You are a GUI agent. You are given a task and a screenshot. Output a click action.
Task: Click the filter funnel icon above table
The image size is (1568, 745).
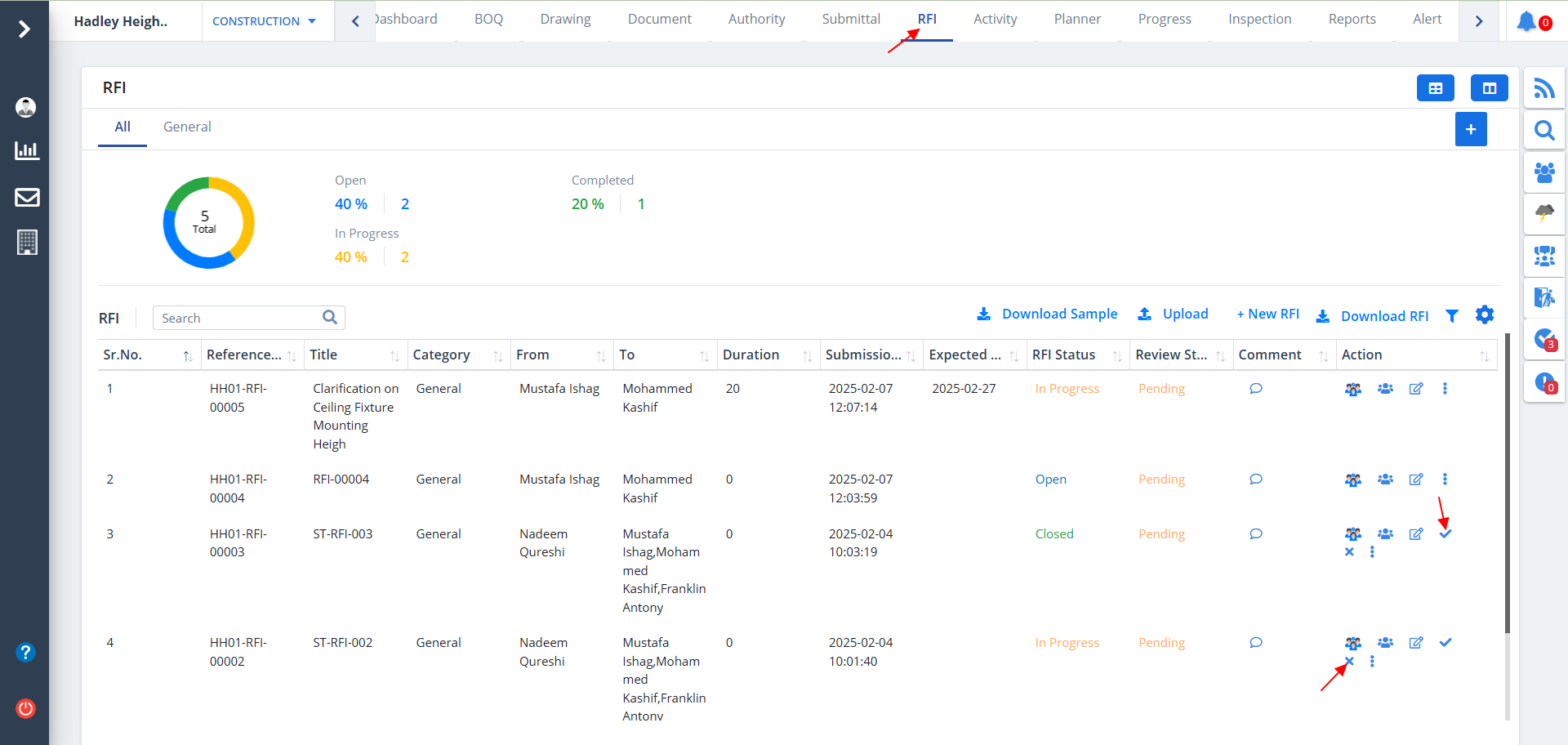click(x=1451, y=316)
